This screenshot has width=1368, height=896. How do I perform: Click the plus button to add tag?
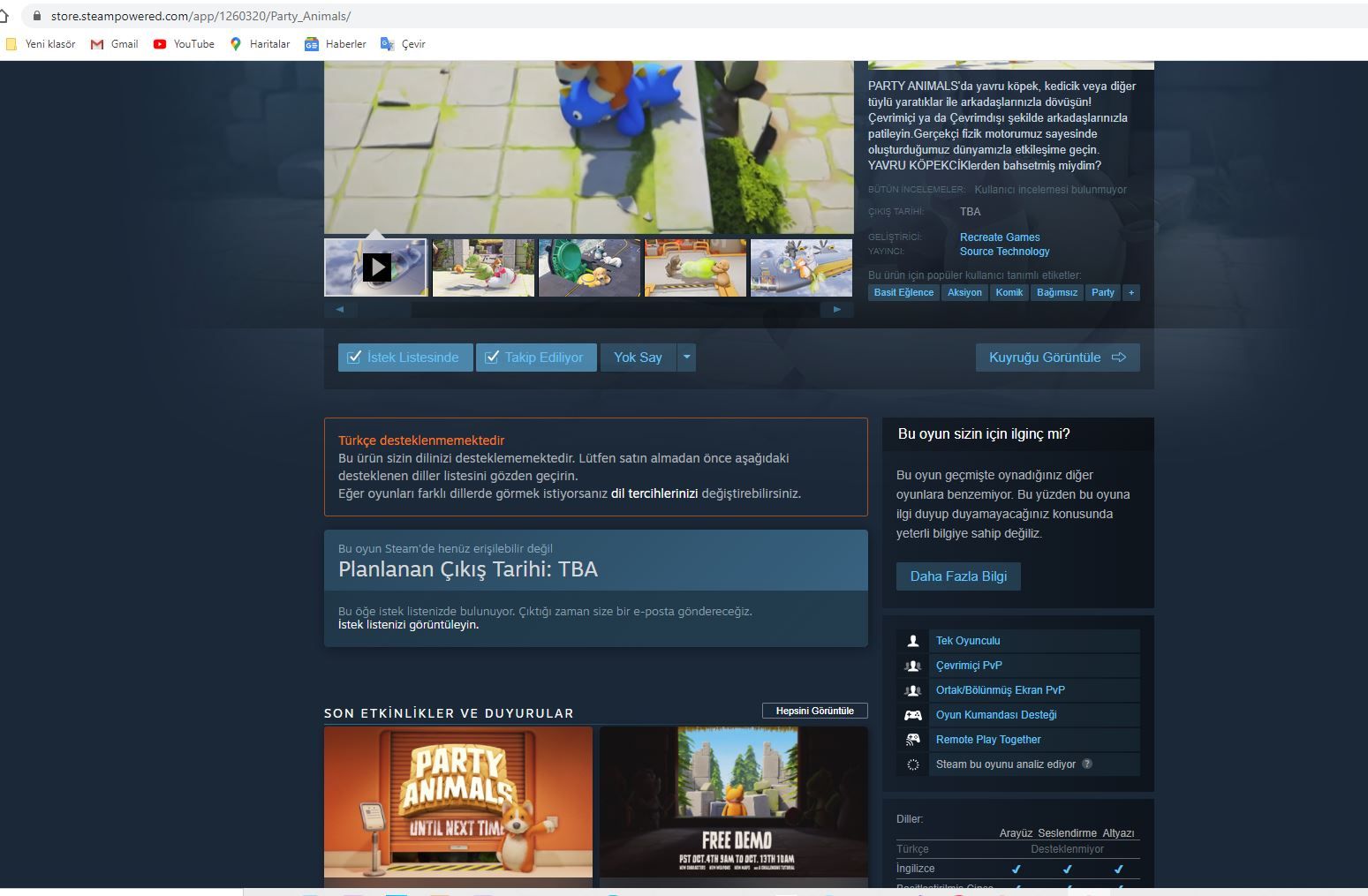(1131, 292)
